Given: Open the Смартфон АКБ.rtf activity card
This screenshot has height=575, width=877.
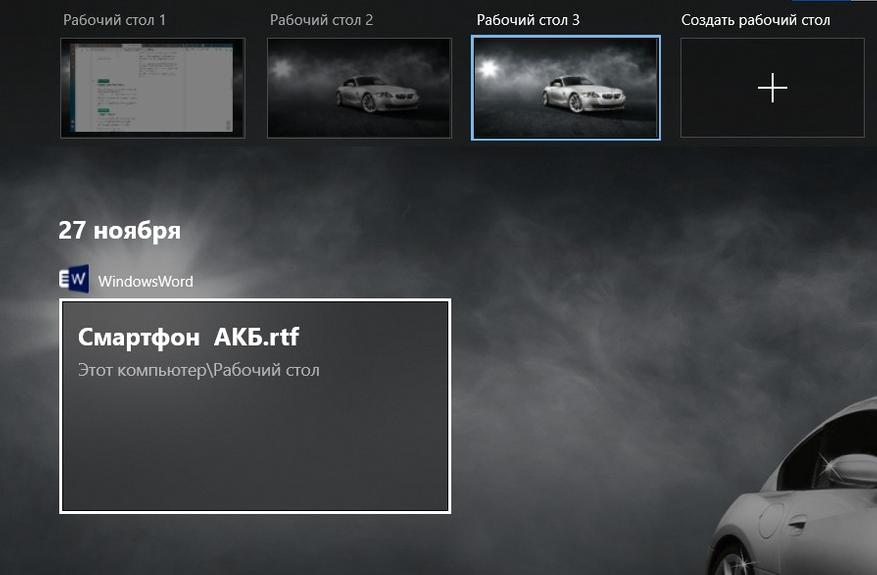Looking at the screenshot, I should click(255, 406).
